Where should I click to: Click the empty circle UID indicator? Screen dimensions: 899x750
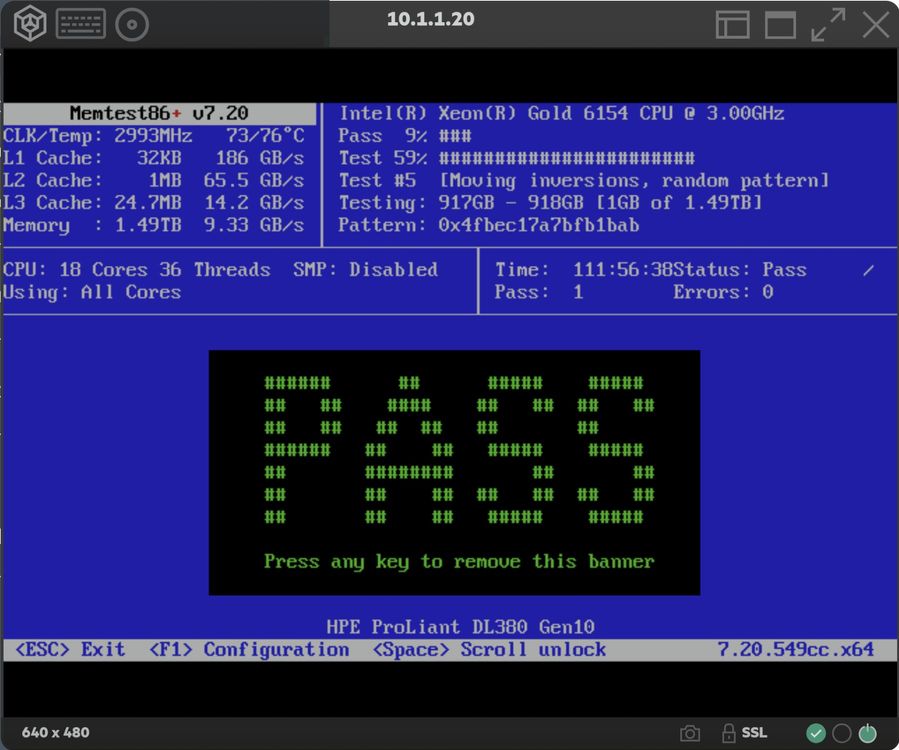click(x=841, y=733)
